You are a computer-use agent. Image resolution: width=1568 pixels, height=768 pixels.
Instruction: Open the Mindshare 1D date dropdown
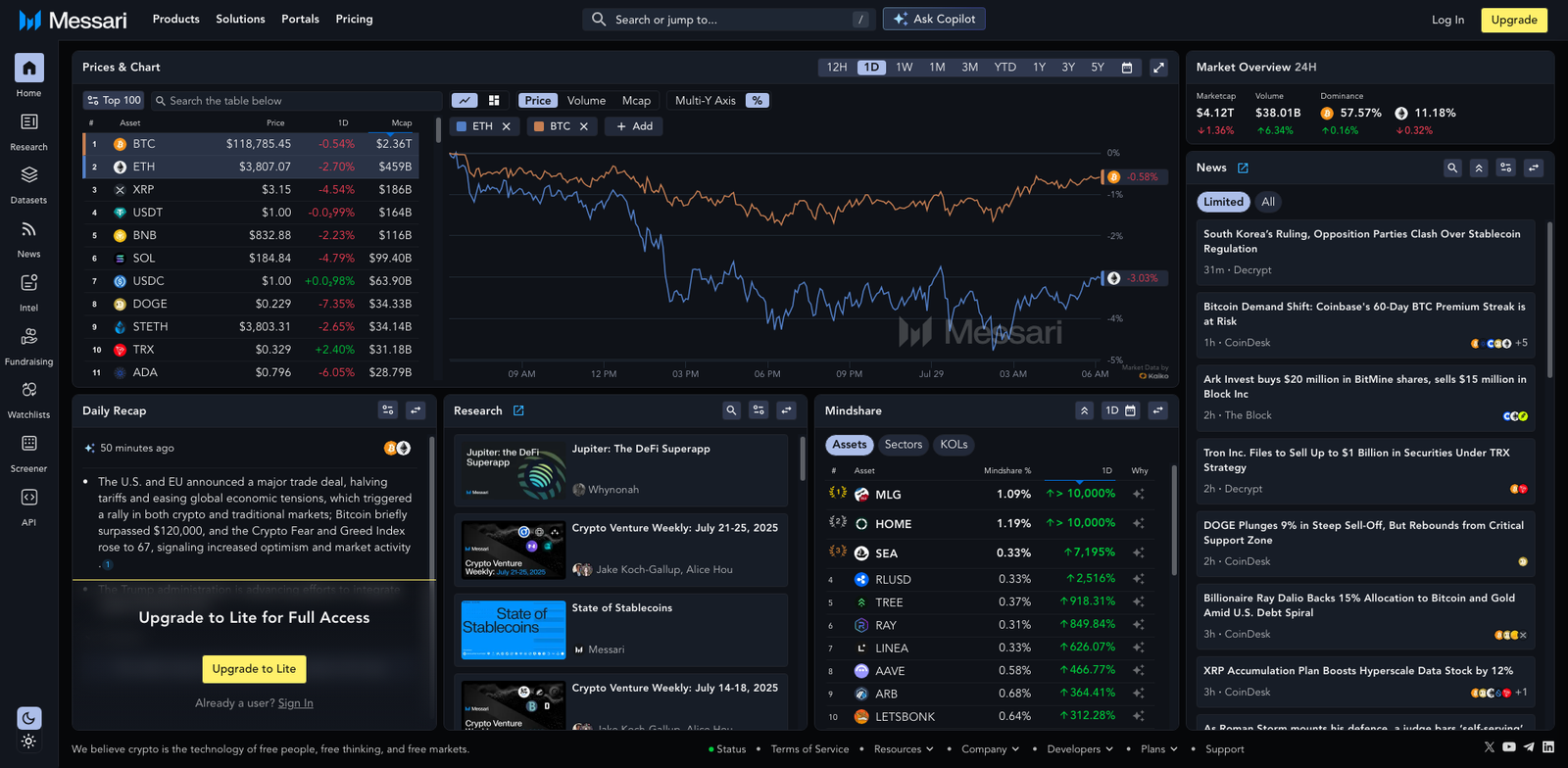point(1120,410)
